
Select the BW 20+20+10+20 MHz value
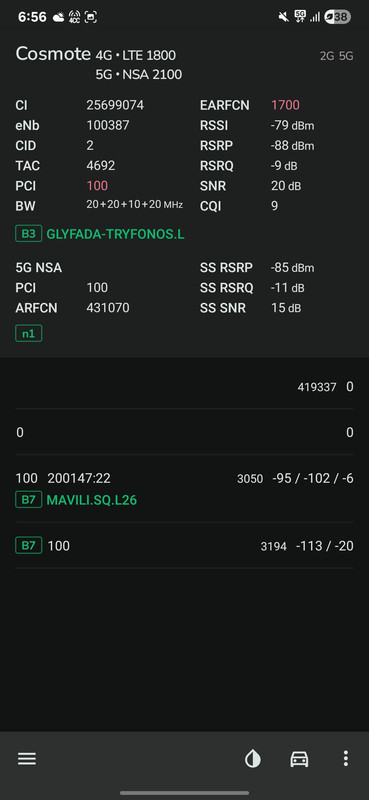click(x=135, y=205)
